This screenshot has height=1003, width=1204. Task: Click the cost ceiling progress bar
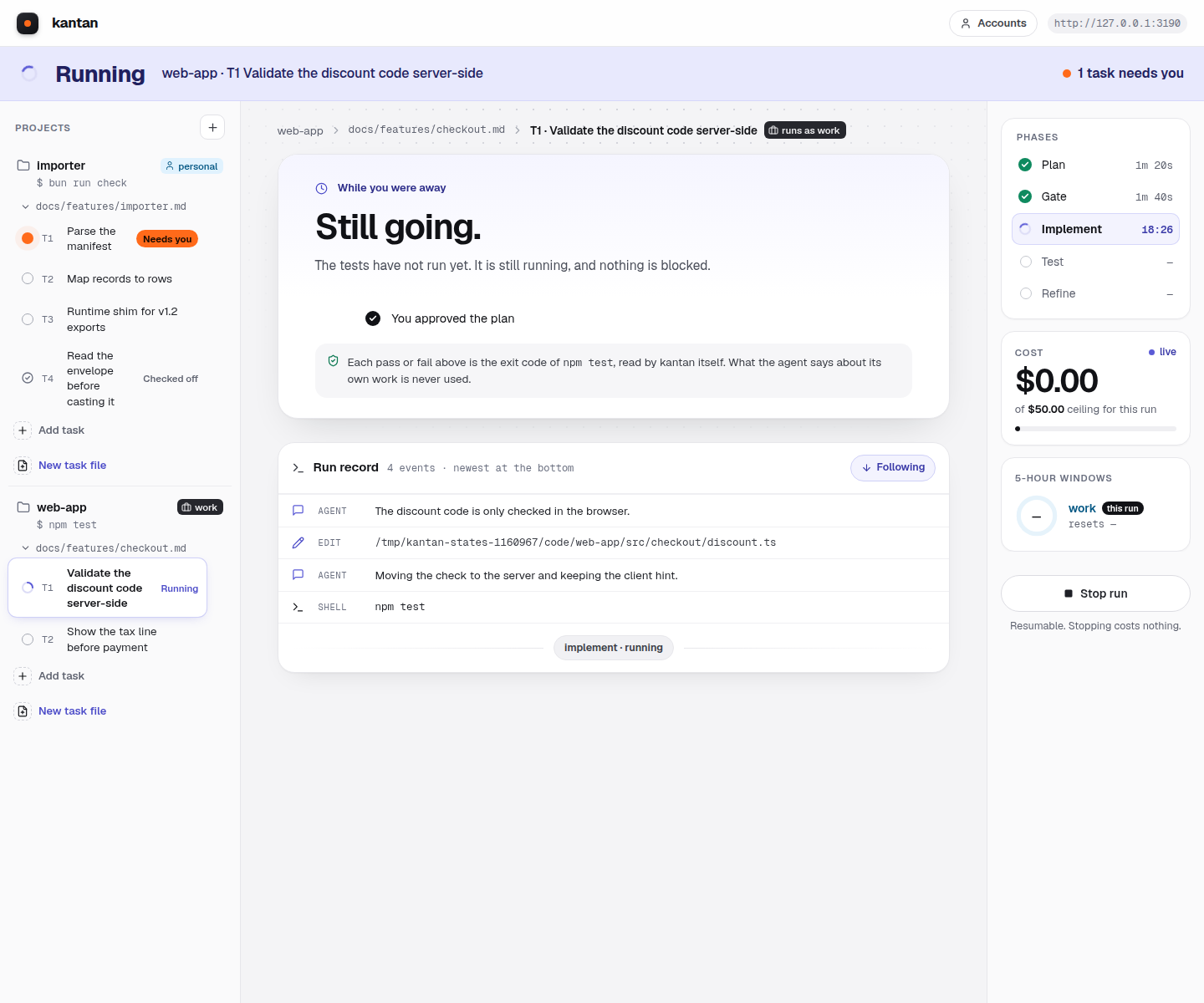tap(1095, 429)
